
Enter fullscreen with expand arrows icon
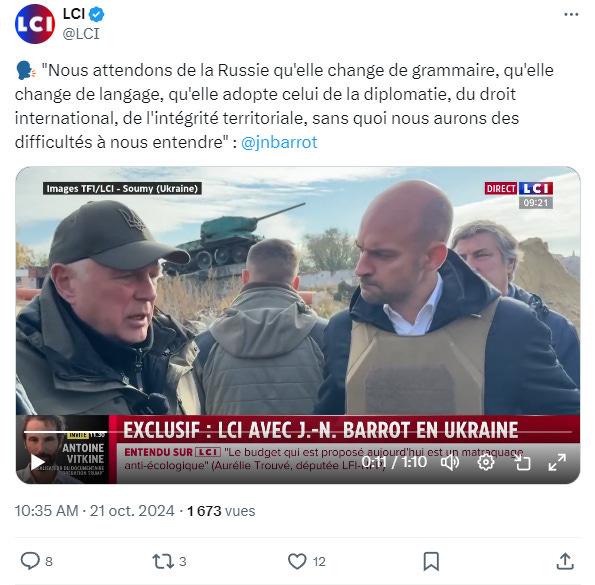(x=557, y=462)
